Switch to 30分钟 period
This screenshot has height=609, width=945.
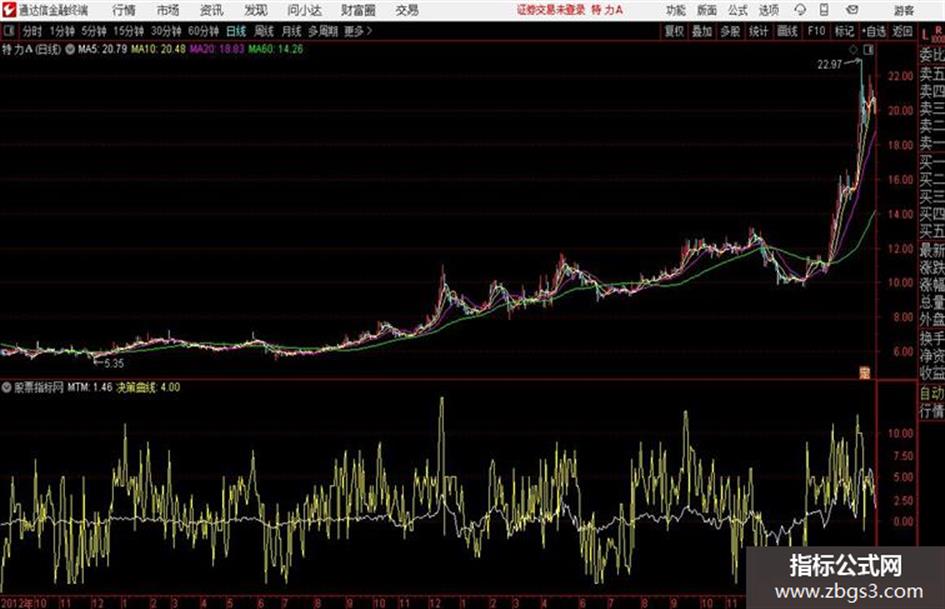166,31
